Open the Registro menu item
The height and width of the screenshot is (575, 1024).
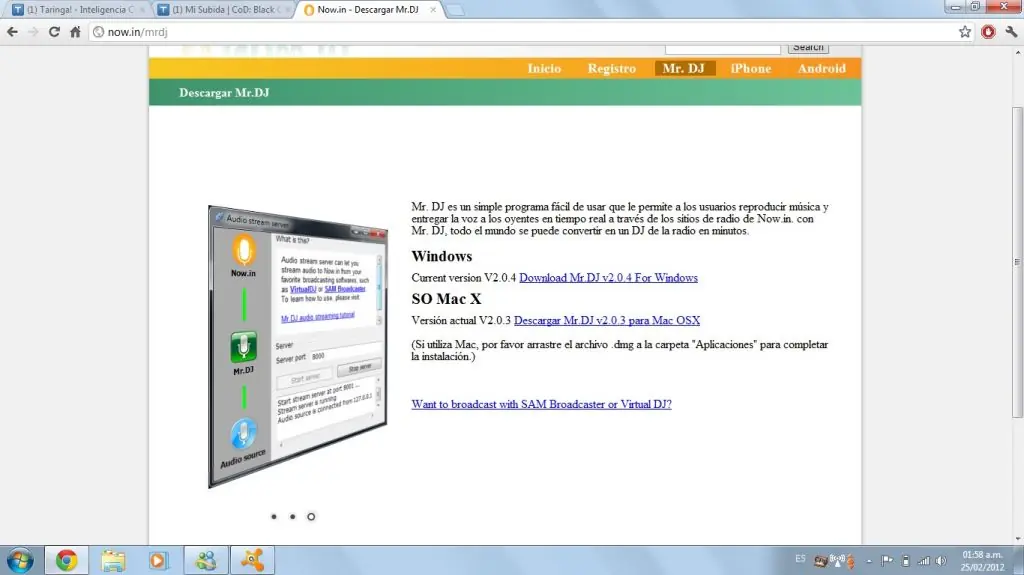pyautogui.click(x=611, y=69)
